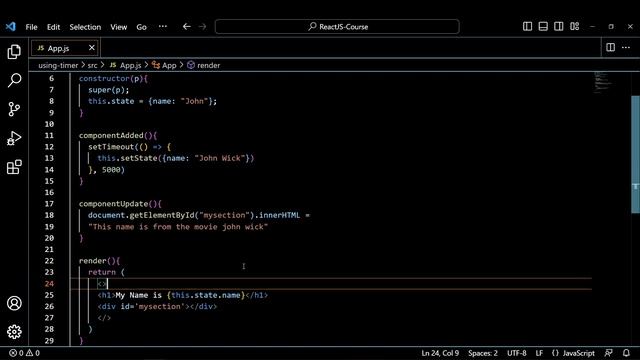
Task: Open the Edit menu
Action: pos(53,27)
